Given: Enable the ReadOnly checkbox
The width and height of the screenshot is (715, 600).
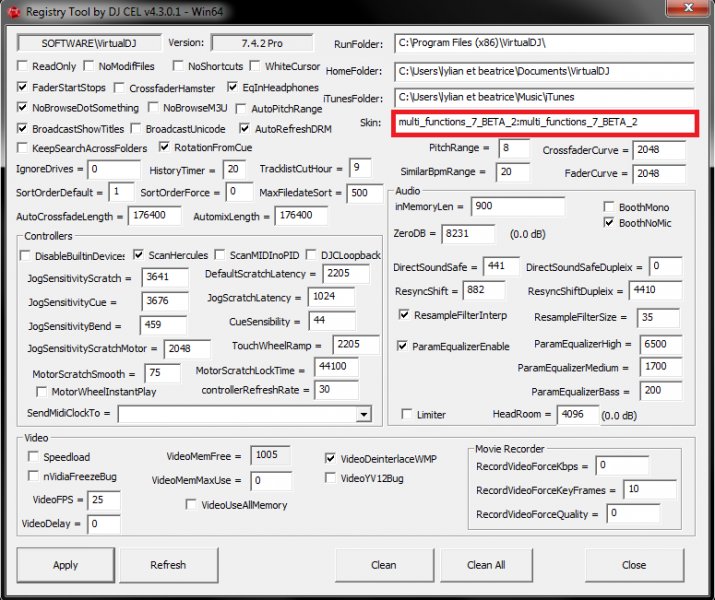Looking at the screenshot, I should point(22,66).
